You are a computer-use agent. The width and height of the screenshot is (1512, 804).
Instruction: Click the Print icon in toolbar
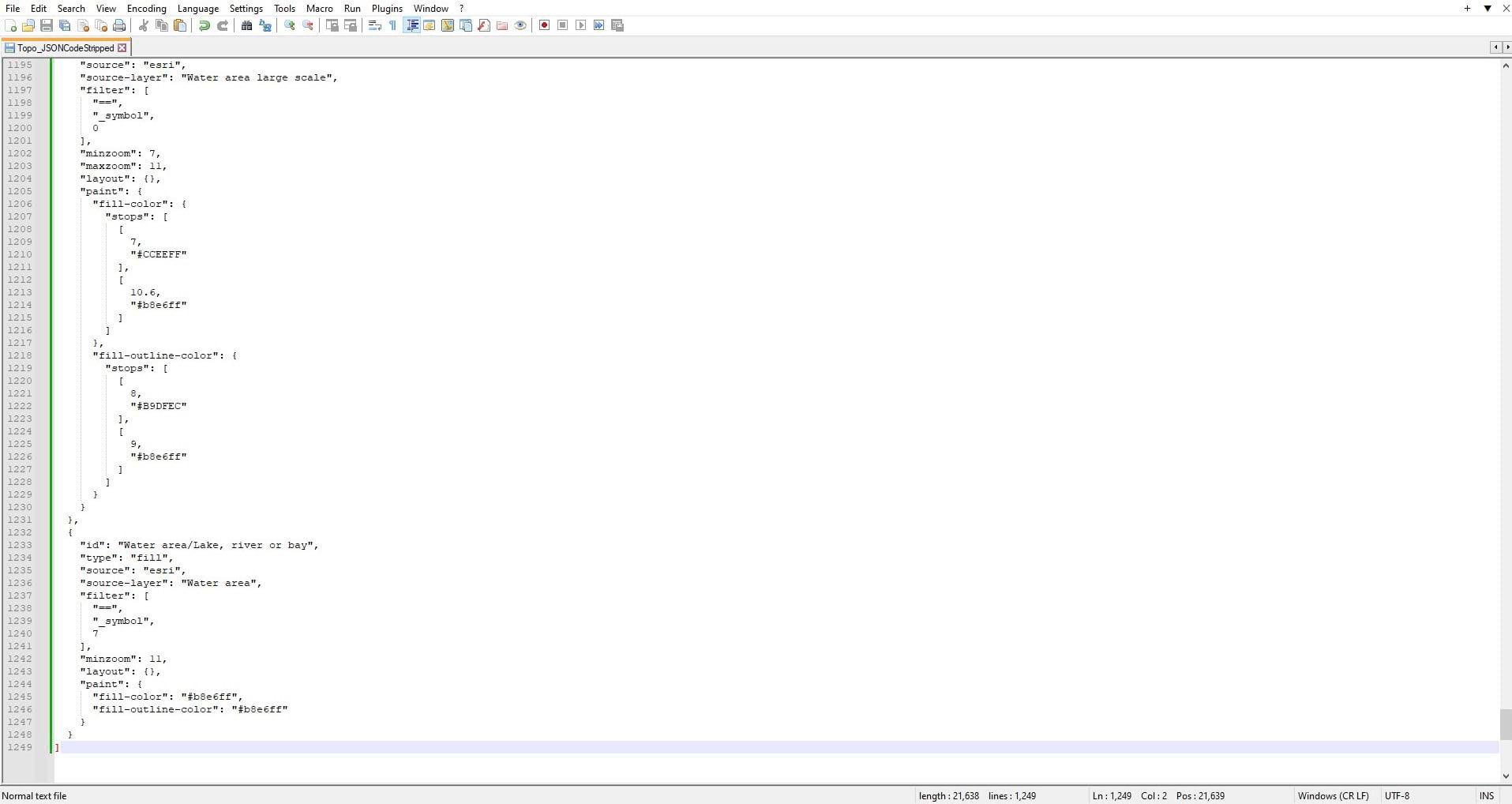tap(119, 25)
